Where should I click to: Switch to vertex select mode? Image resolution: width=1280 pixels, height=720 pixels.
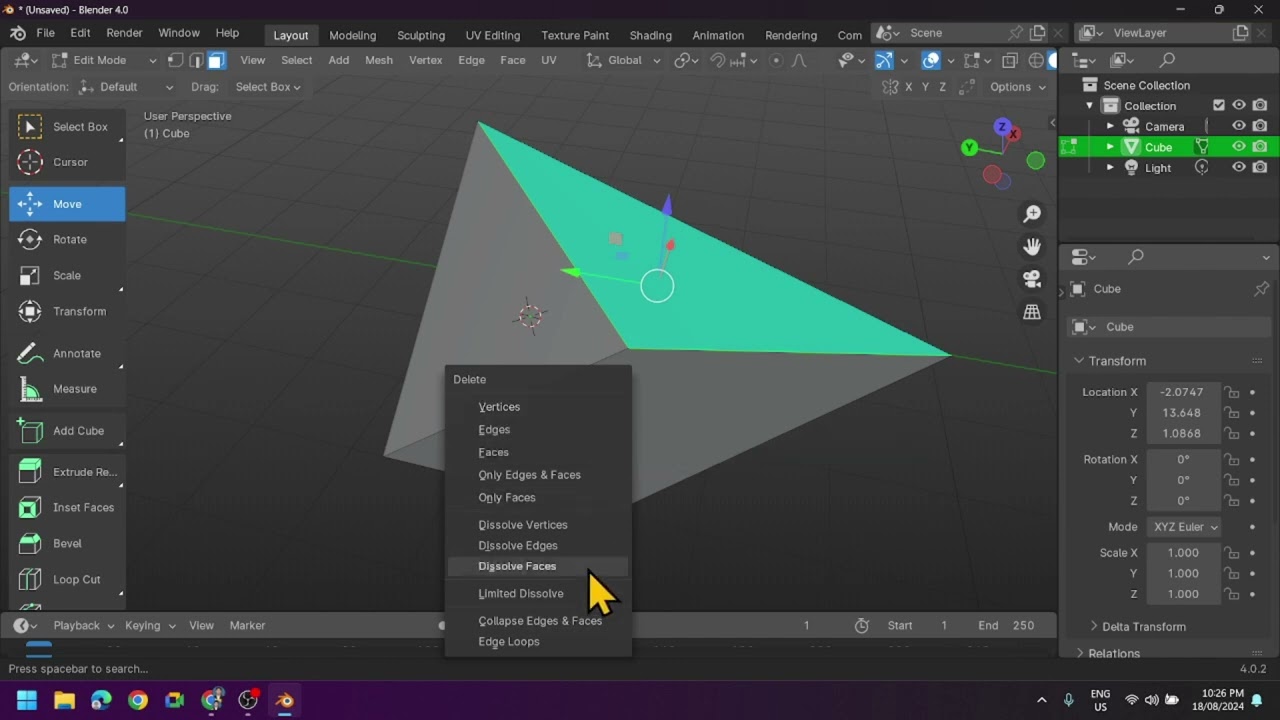(176, 60)
